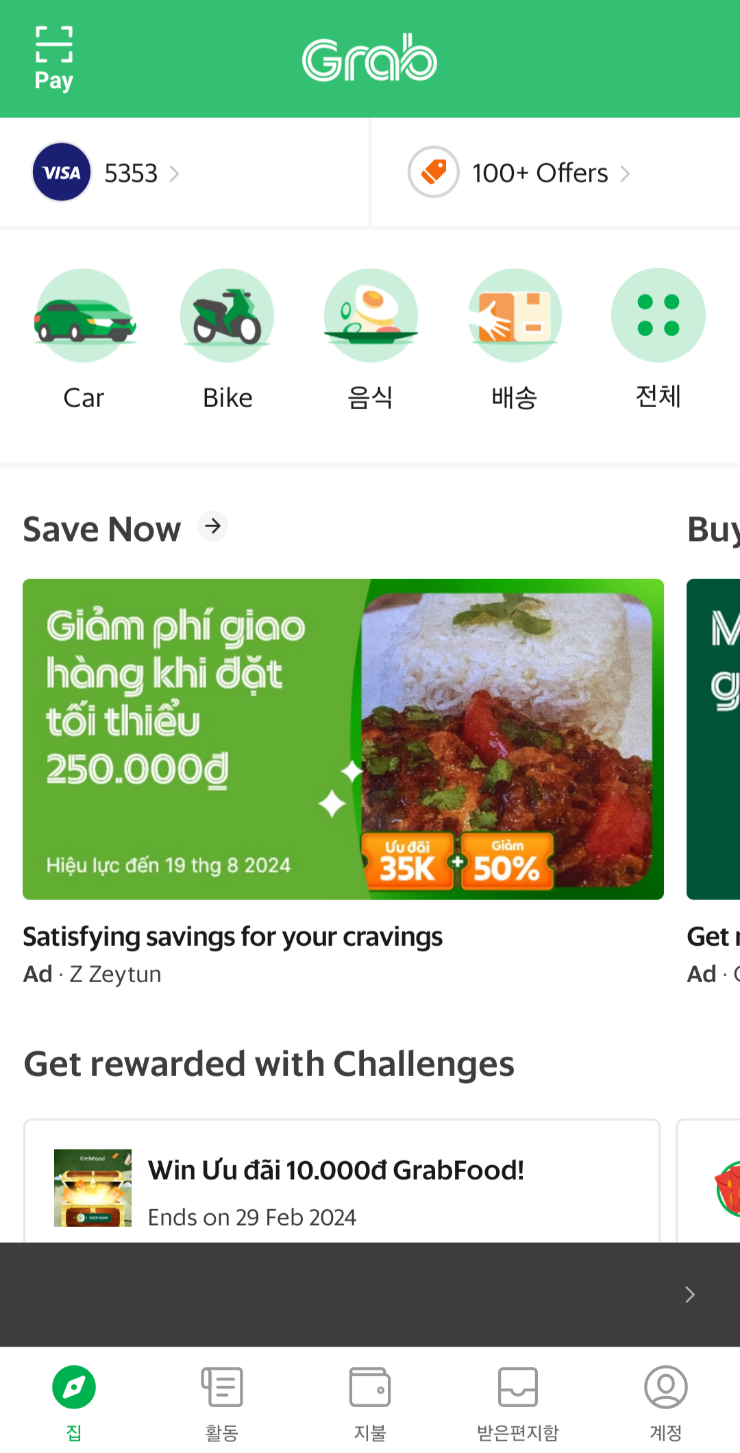740x1453 pixels.
Task: Open 전체 all services icon
Action: pyautogui.click(x=658, y=316)
